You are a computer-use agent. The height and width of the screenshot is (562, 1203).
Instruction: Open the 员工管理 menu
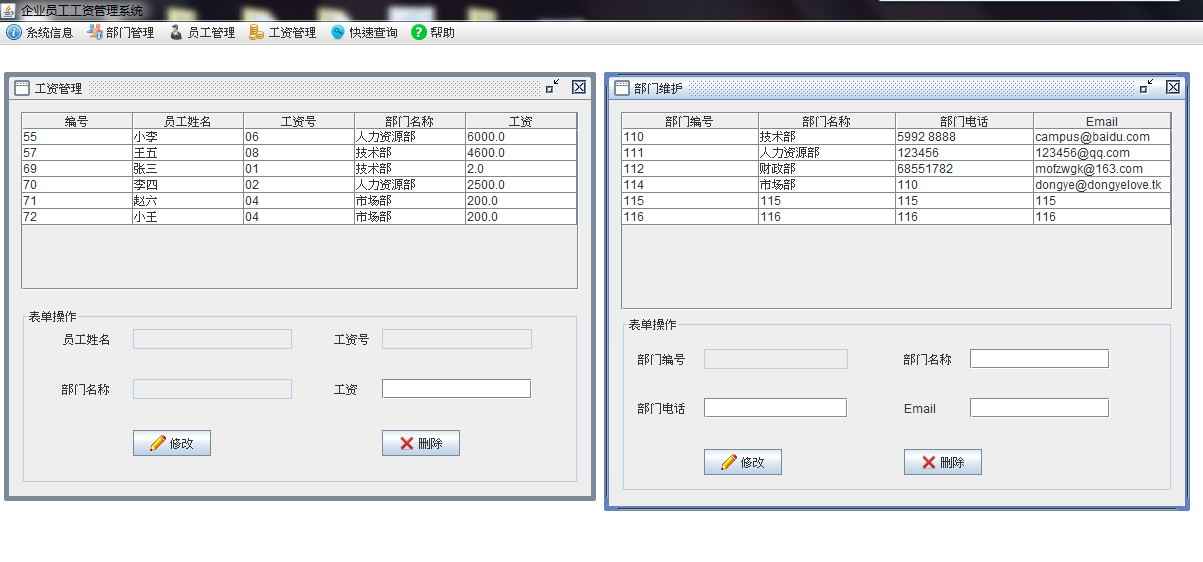tap(201, 33)
